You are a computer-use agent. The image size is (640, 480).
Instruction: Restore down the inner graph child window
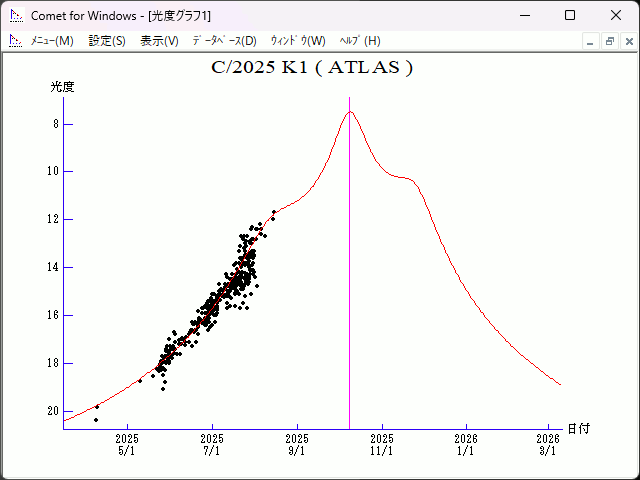(x=609, y=41)
